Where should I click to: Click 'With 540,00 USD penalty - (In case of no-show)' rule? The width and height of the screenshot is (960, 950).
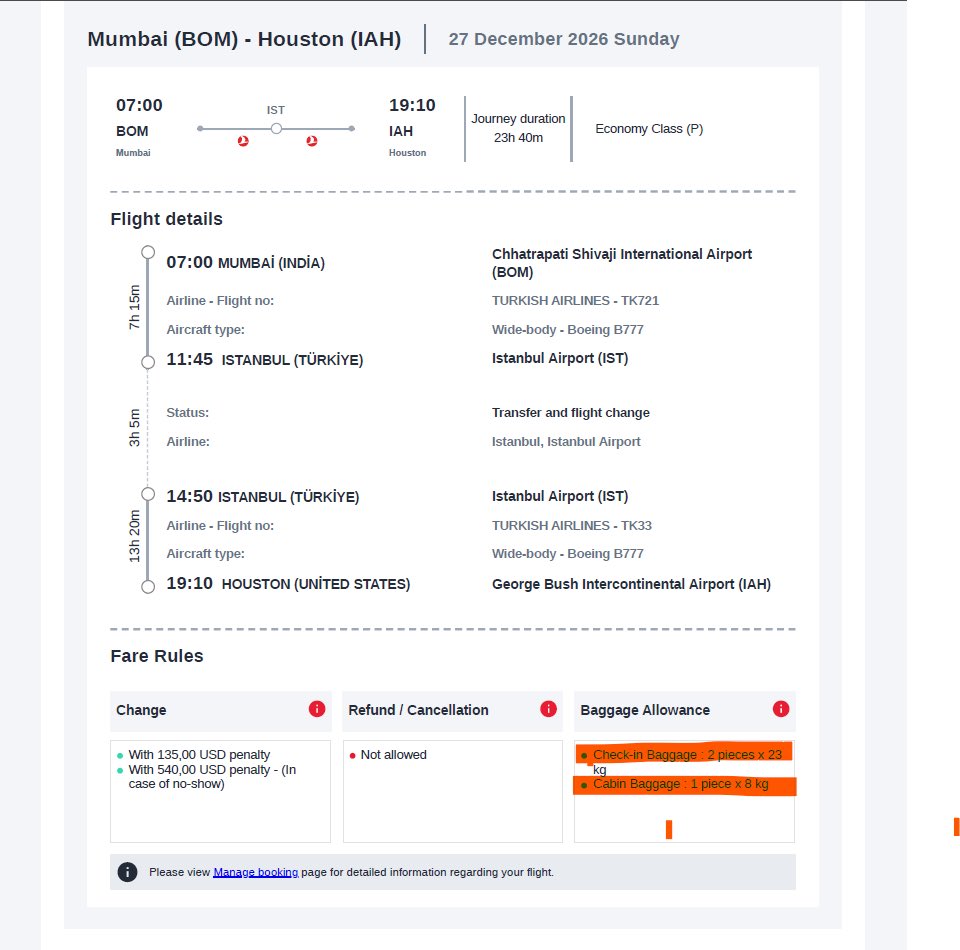[212, 777]
